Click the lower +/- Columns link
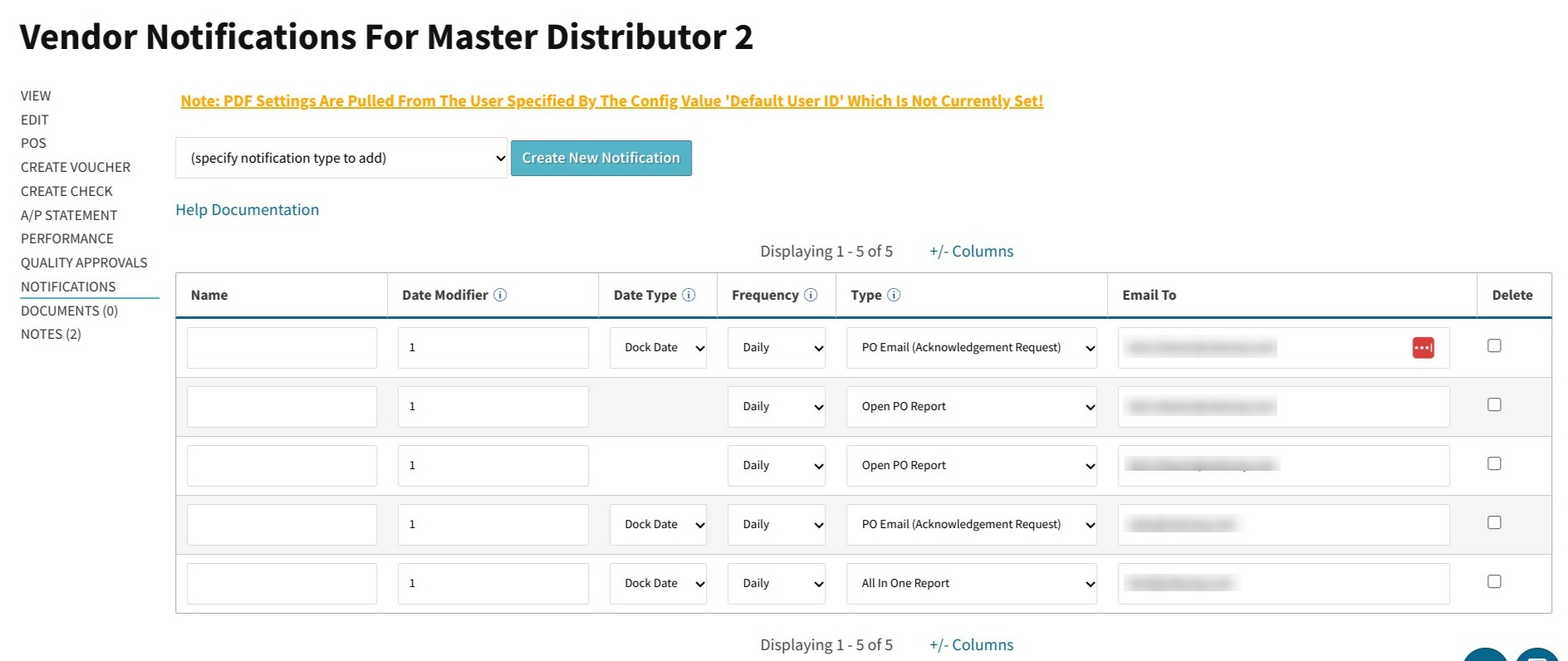The width and height of the screenshot is (1568, 661). [x=972, y=644]
